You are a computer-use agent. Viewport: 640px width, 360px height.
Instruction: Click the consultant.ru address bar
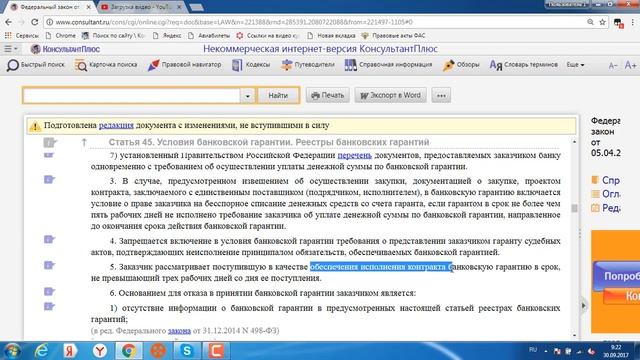tap(314, 22)
